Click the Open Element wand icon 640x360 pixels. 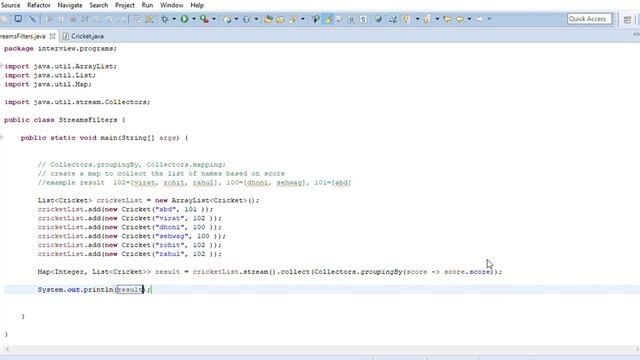click(x=149, y=19)
